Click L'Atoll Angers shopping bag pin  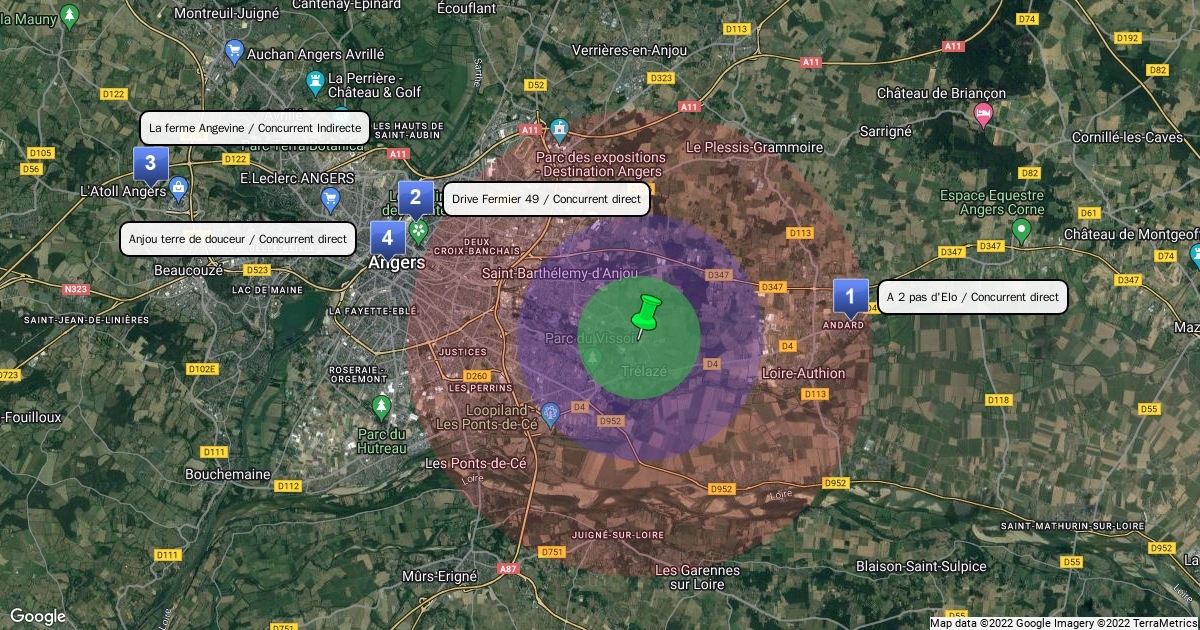click(177, 187)
